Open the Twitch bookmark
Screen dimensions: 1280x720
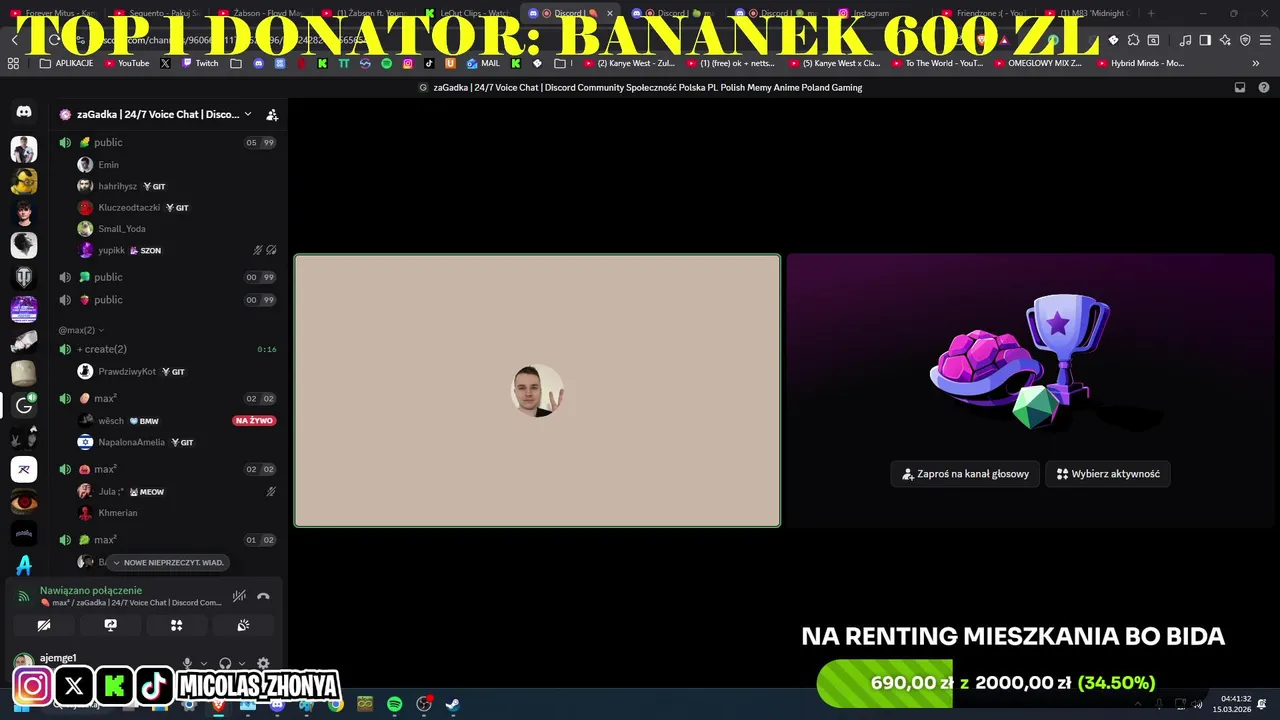pos(199,63)
